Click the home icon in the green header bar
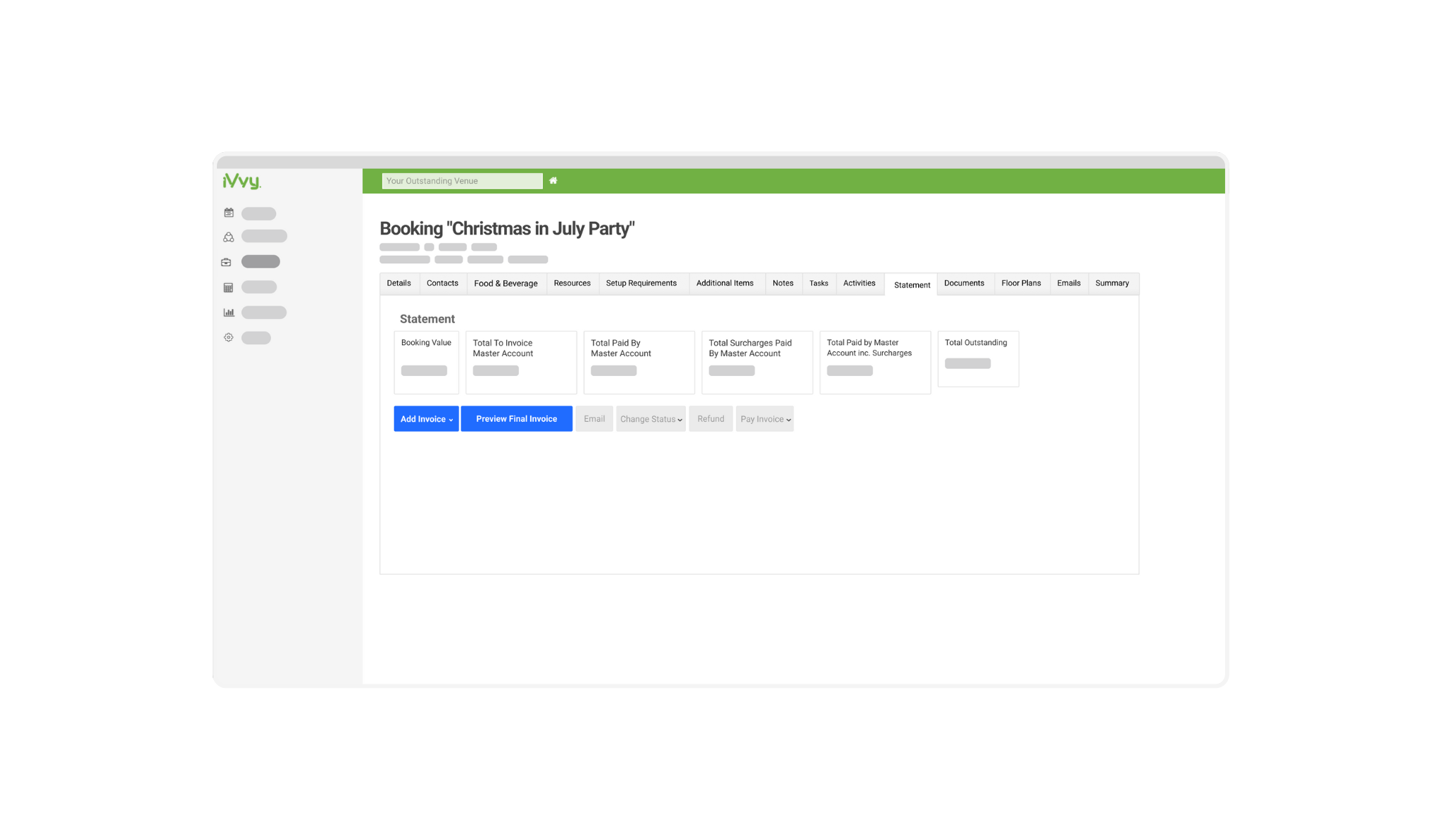 point(553,180)
